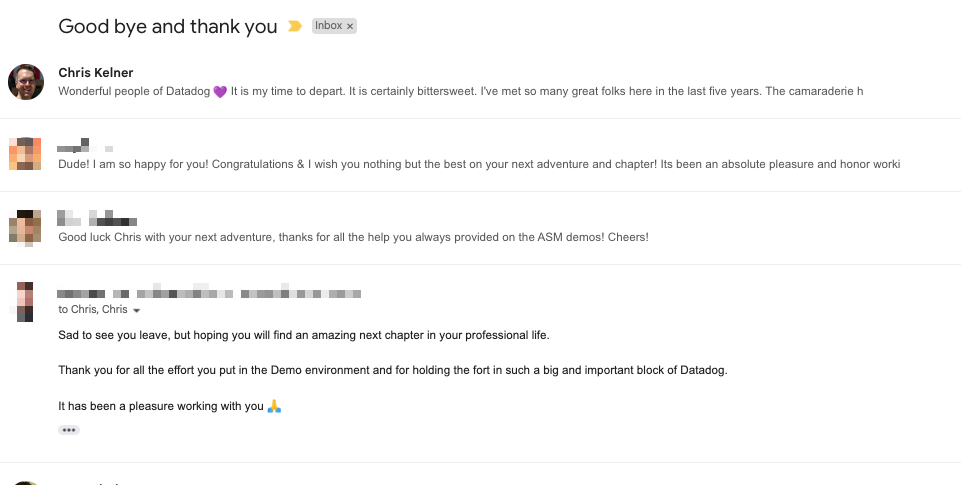Image resolution: width=961 pixels, height=485 pixels.
Task: Click the pixelated avatar of ASM demos reply
Action: (x=25, y=227)
